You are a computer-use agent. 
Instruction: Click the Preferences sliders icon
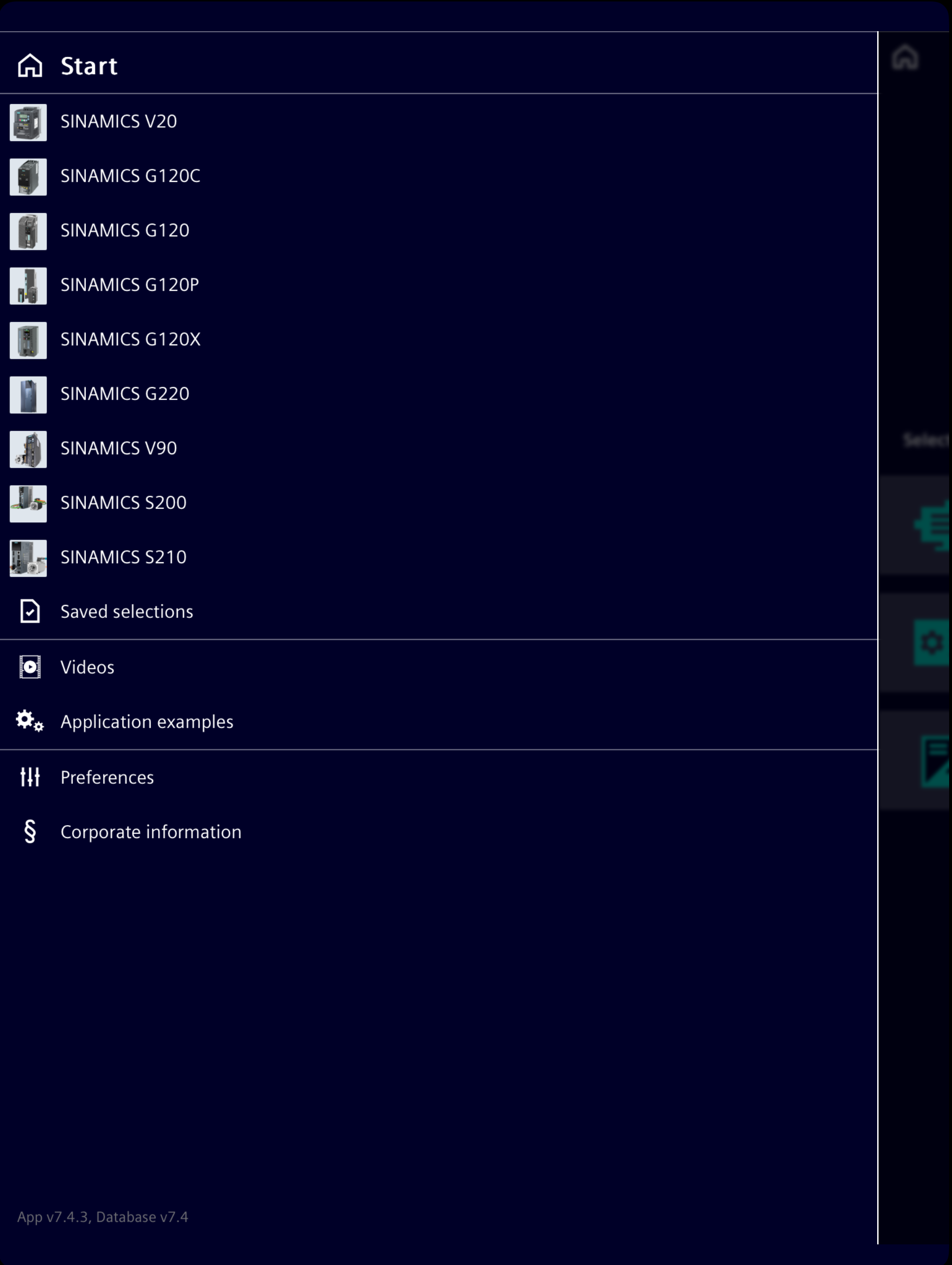(30, 777)
